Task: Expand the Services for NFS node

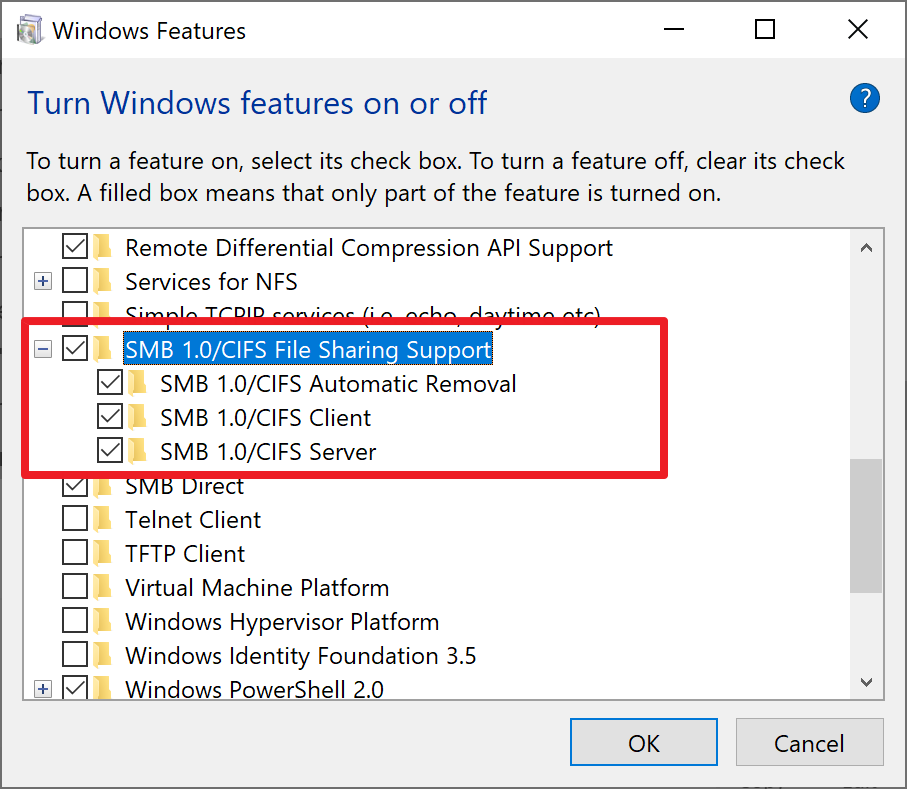Action: [x=43, y=282]
